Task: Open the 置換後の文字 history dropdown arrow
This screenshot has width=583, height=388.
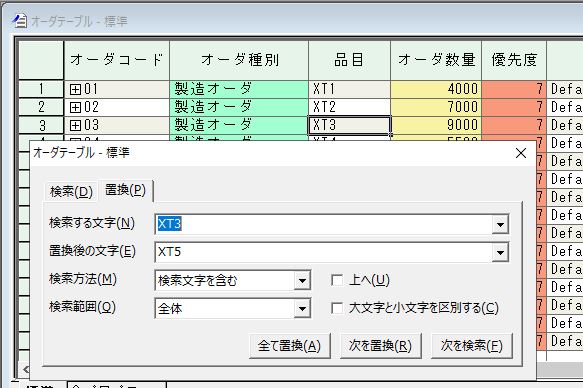Action: point(500,252)
